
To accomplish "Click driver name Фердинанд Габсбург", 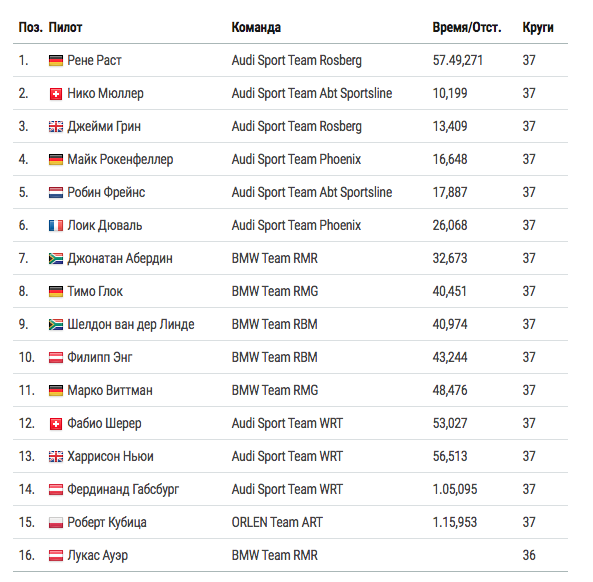I will pyautogui.click(x=123, y=489).
